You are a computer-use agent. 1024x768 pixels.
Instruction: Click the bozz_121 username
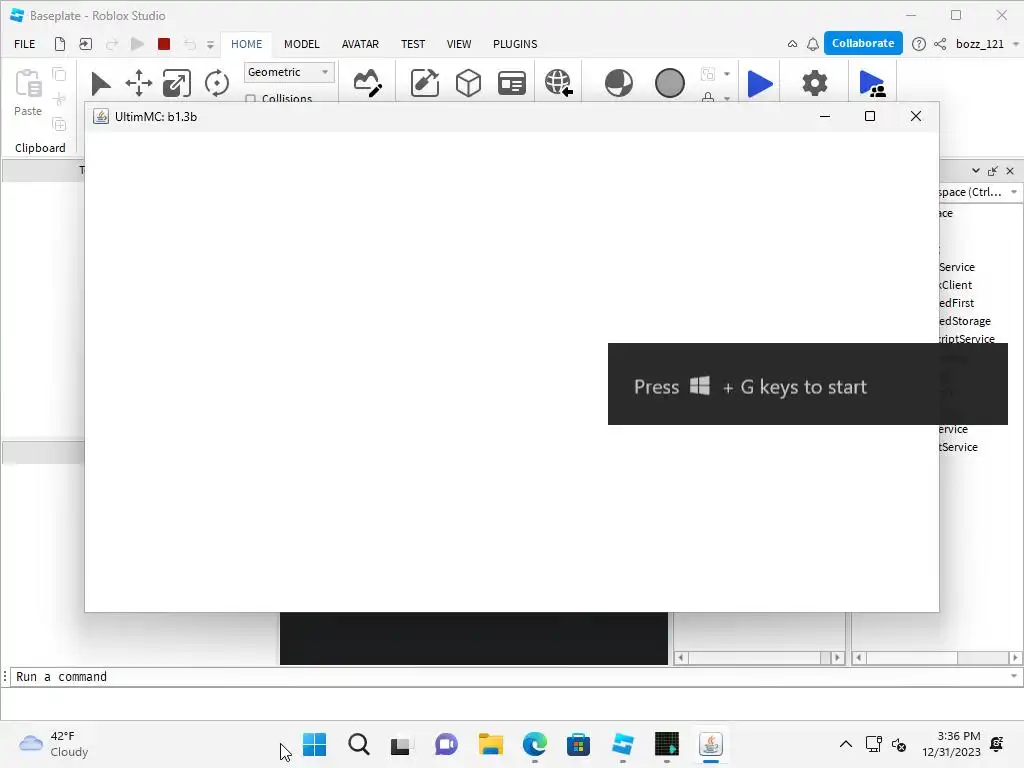(x=979, y=44)
